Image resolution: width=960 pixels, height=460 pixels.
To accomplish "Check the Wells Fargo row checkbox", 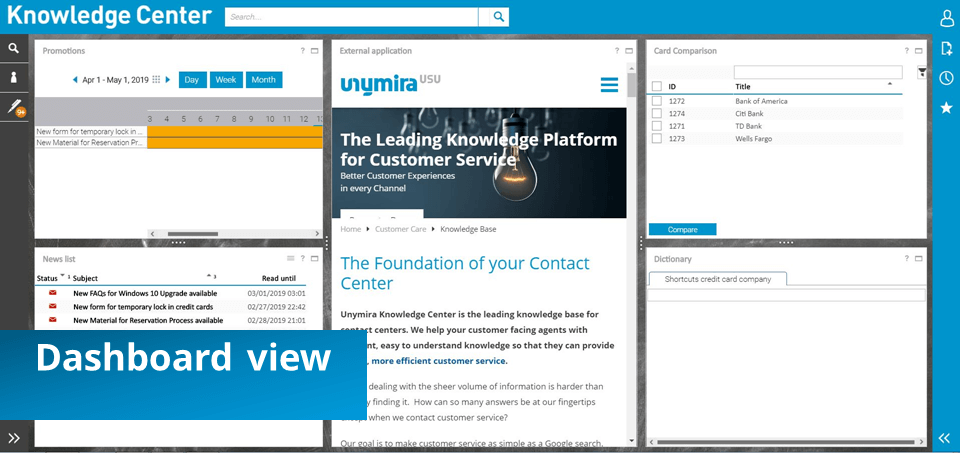I will tap(657, 138).
